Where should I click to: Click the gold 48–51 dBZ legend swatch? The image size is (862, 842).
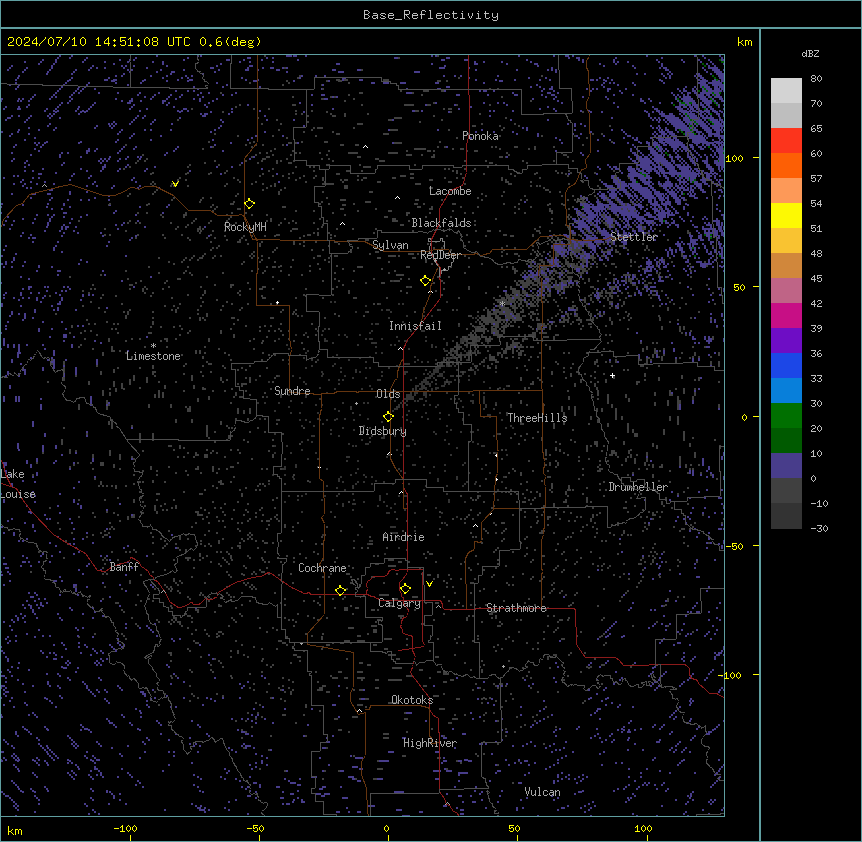786,241
